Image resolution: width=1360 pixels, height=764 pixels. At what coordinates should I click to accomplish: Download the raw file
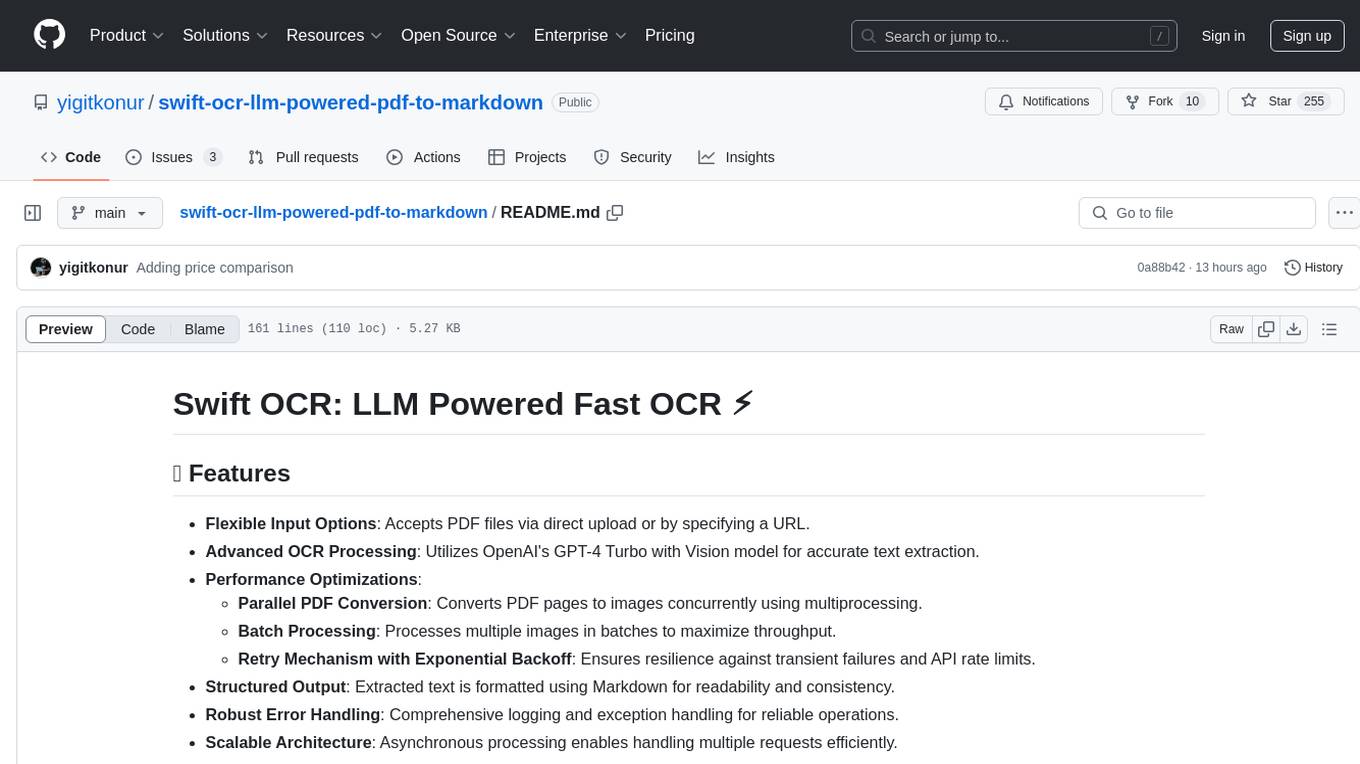[x=1293, y=329]
